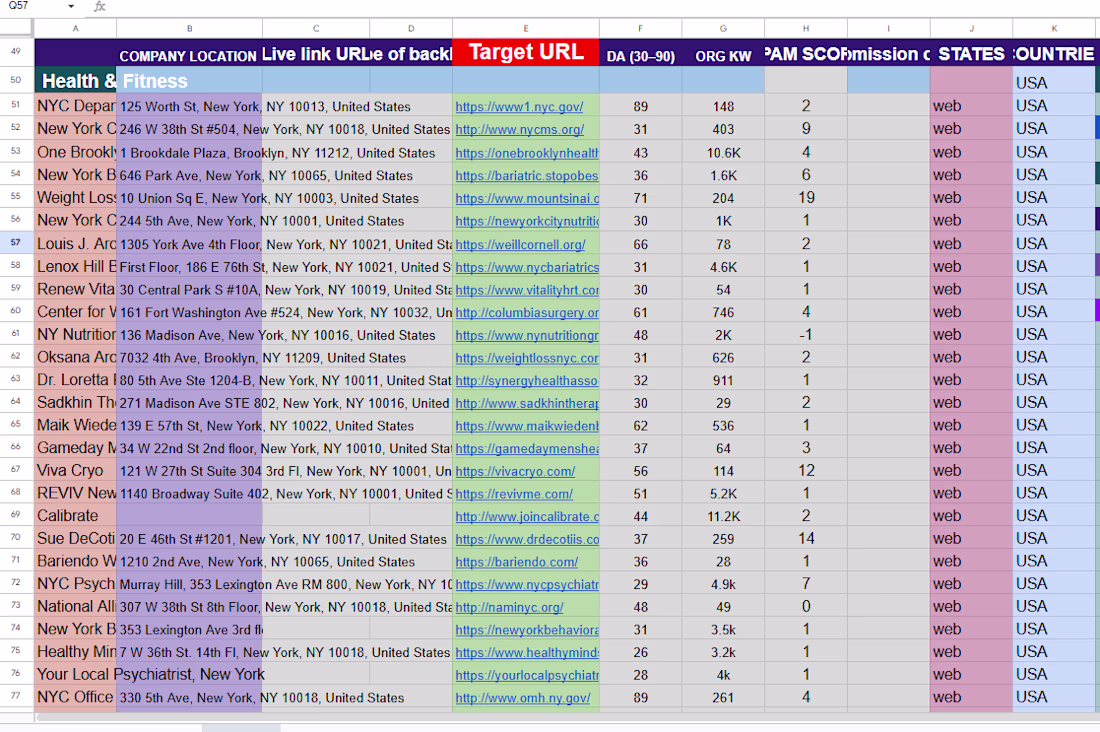Viewport: 1100px width, 732px height.
Task: Open the http://www.omh.ny.gov/ link
Action: [523, 698]
